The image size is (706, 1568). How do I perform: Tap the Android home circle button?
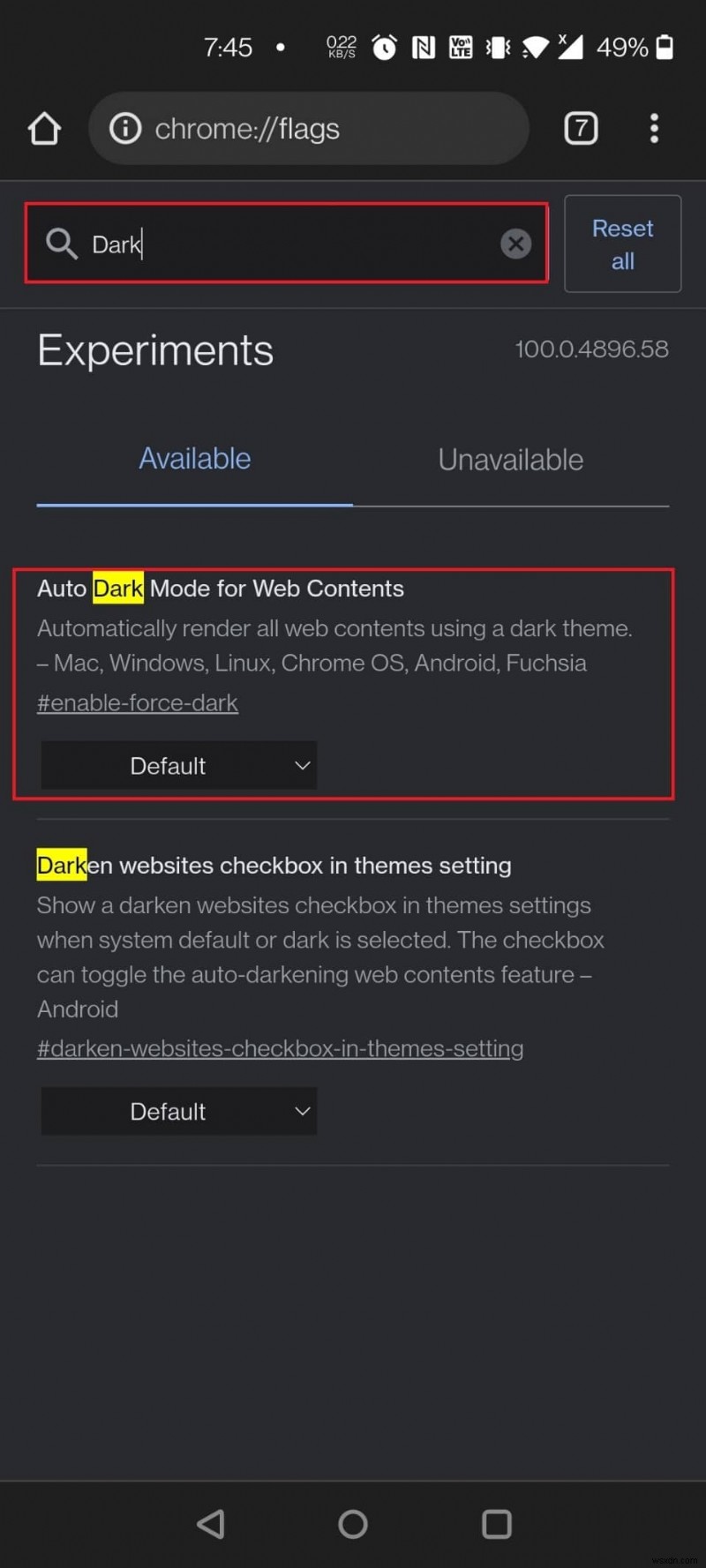tap(353, 1523)
